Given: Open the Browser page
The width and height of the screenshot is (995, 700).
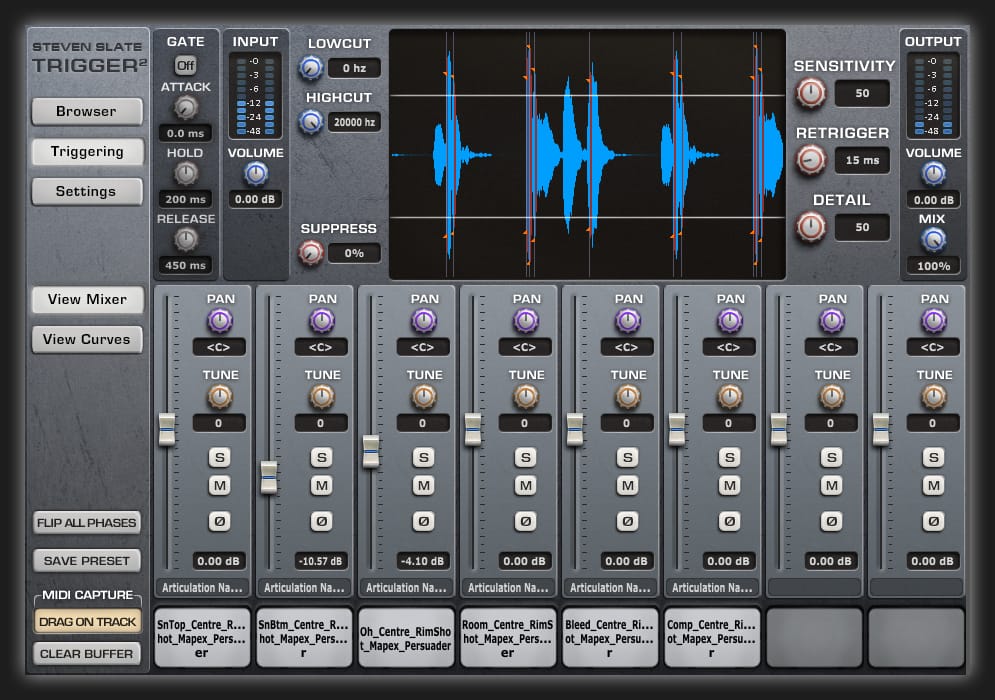Looking at the screenshot, I should point(87,112).
